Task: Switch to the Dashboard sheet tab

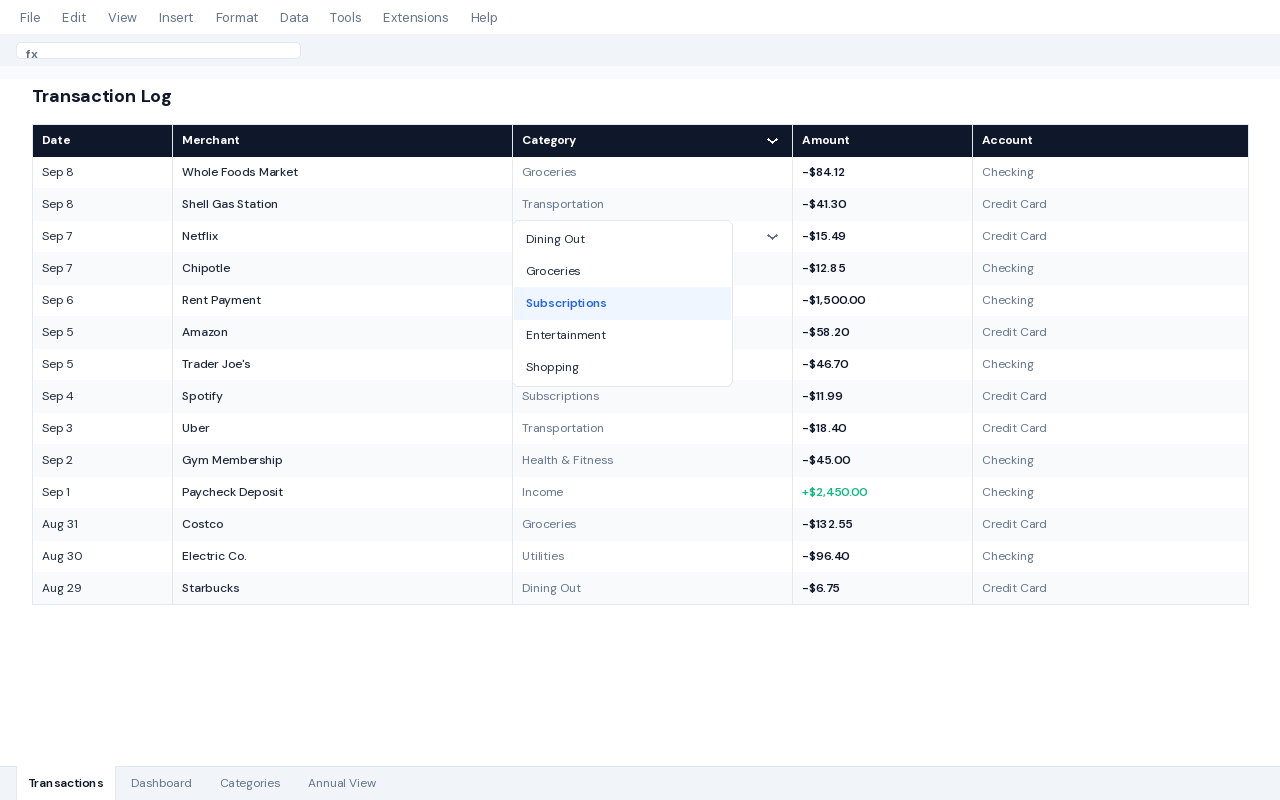Action: 161,783
